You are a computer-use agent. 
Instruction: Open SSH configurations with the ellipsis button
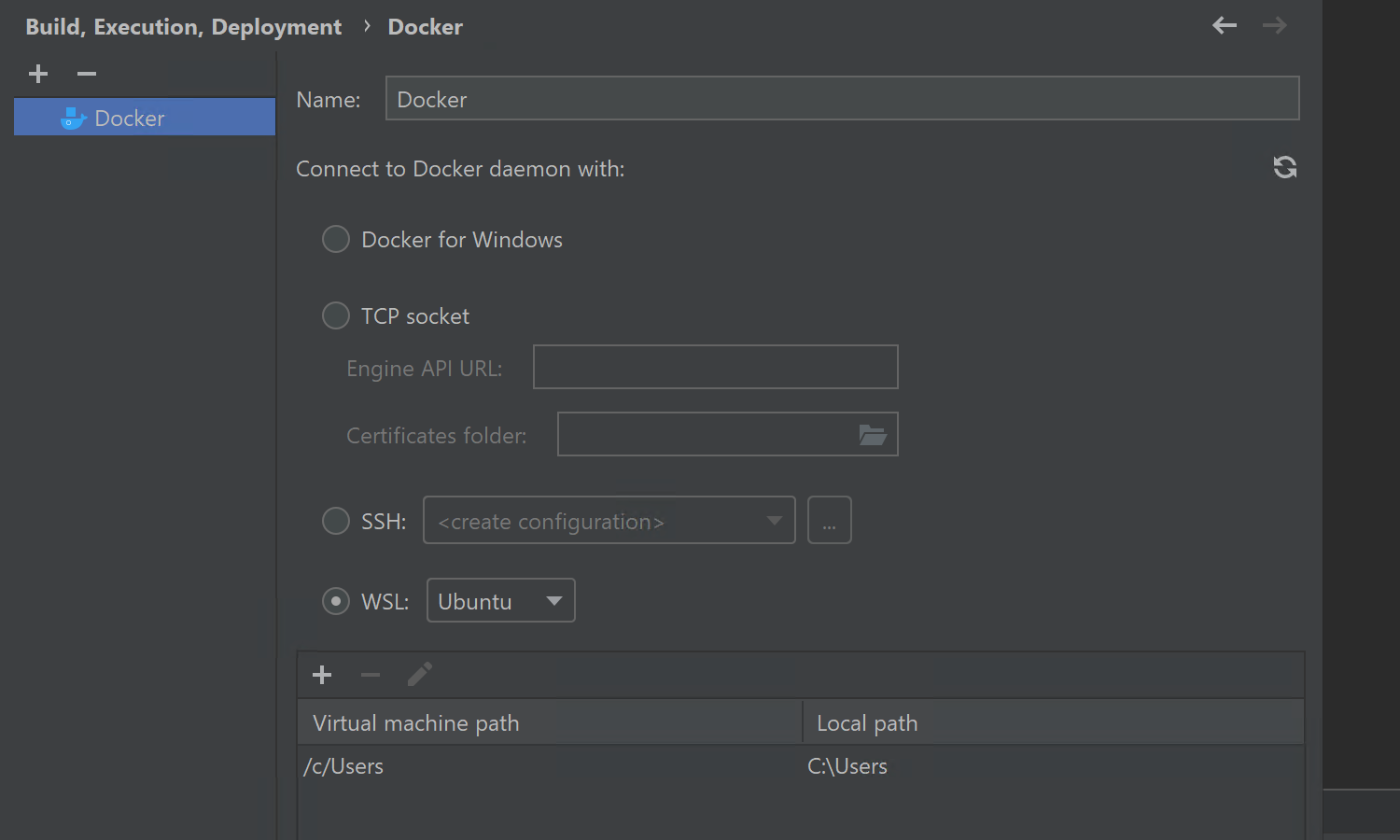(x=829, y=521)
